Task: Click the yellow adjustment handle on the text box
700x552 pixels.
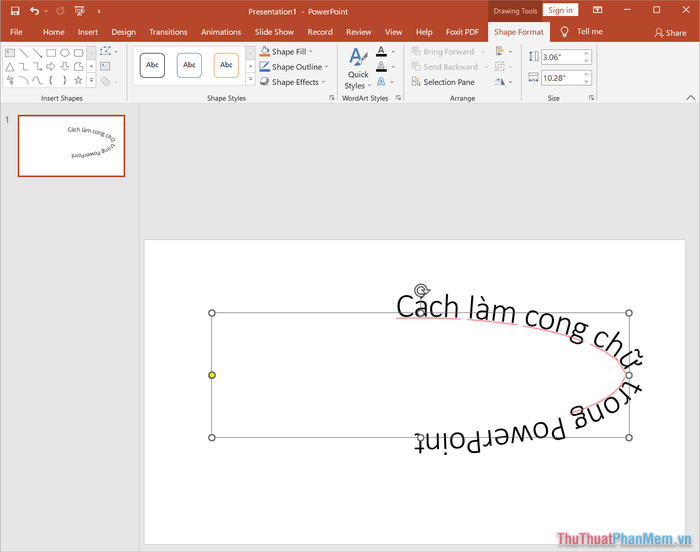Action: 212,375
